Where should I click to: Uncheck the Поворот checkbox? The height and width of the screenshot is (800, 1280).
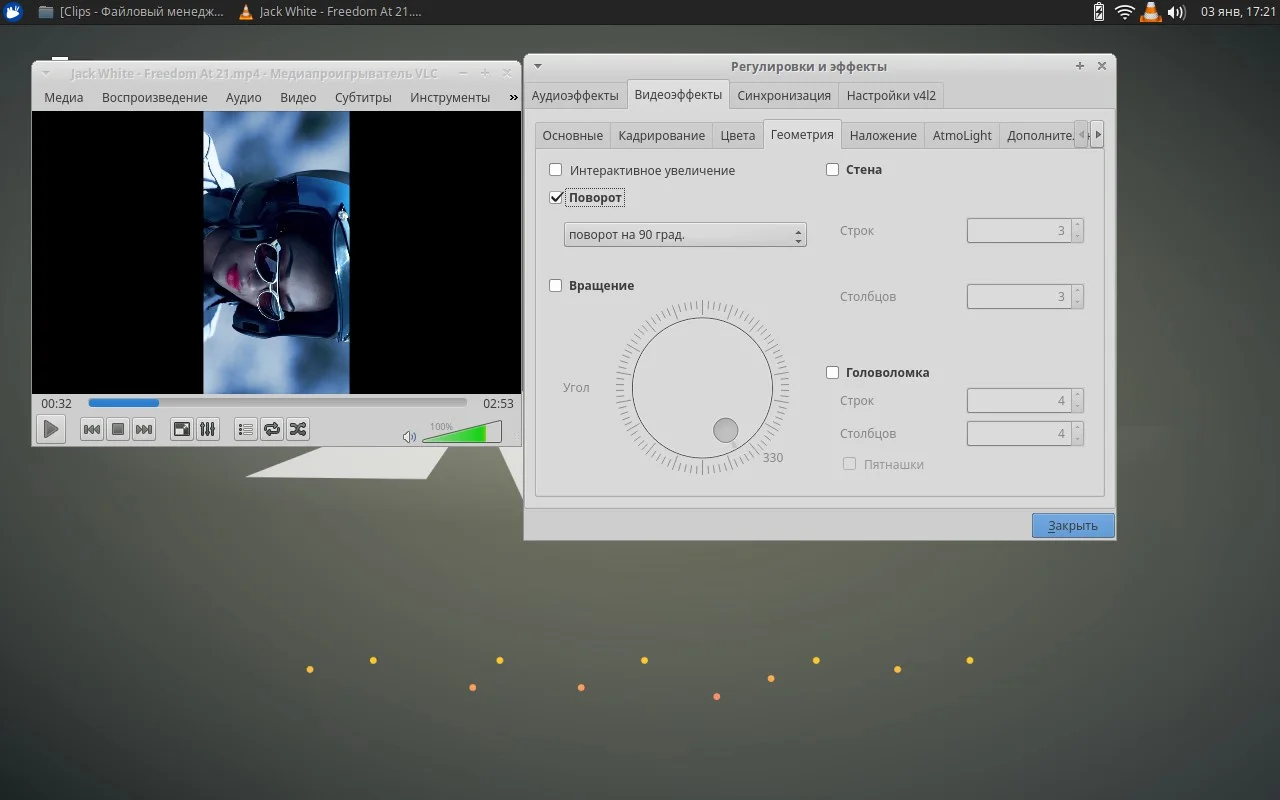pyautogui.click(x=556, y=198)
